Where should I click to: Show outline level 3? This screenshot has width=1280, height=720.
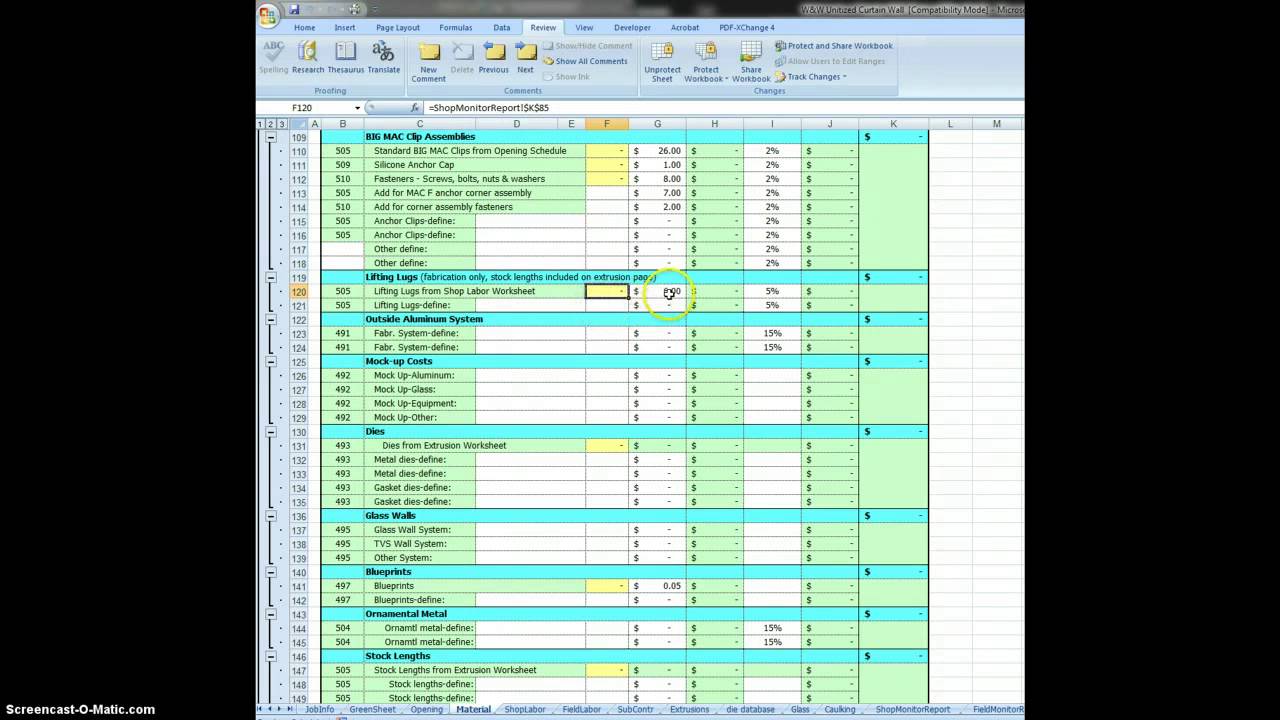pos(282,124)
